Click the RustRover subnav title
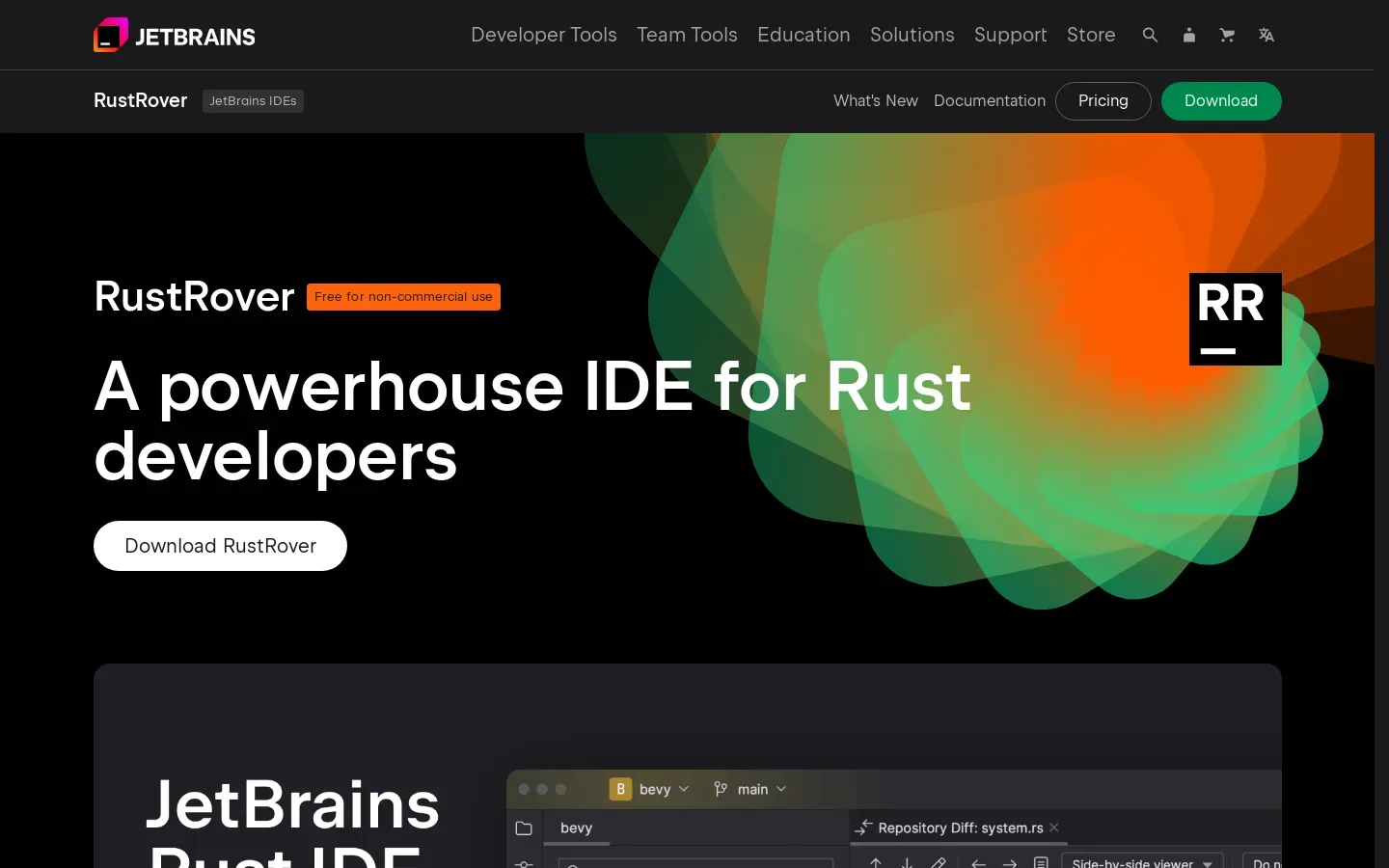 pos(141,101)
